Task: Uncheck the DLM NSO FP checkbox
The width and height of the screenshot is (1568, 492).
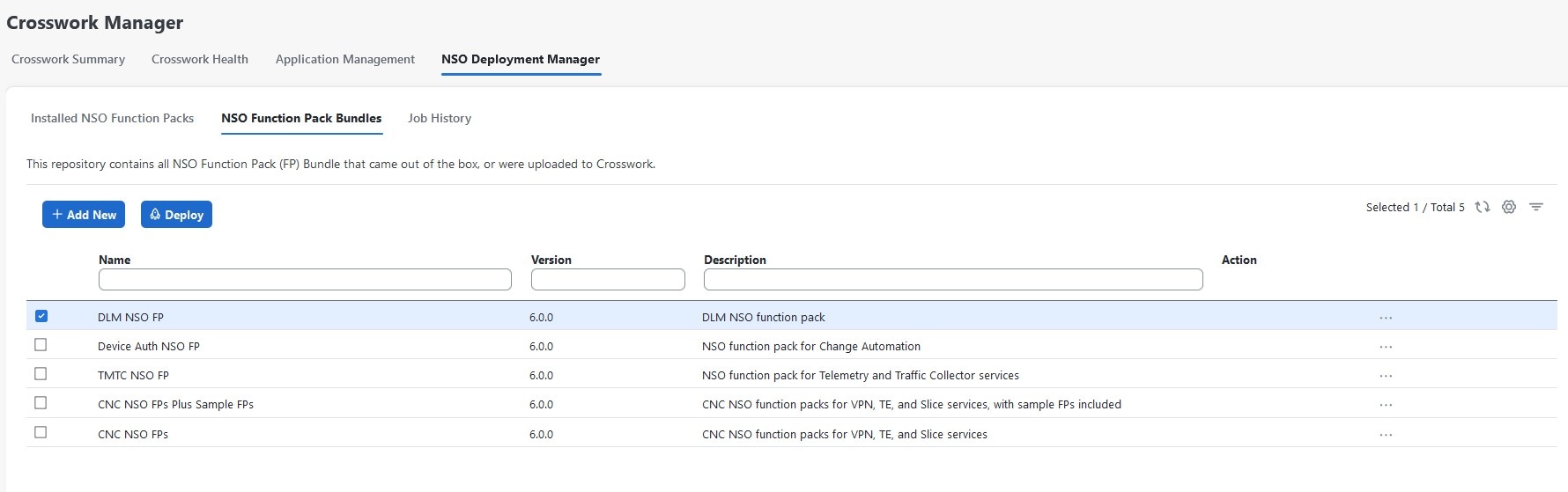Action: (x=41, y=316)
